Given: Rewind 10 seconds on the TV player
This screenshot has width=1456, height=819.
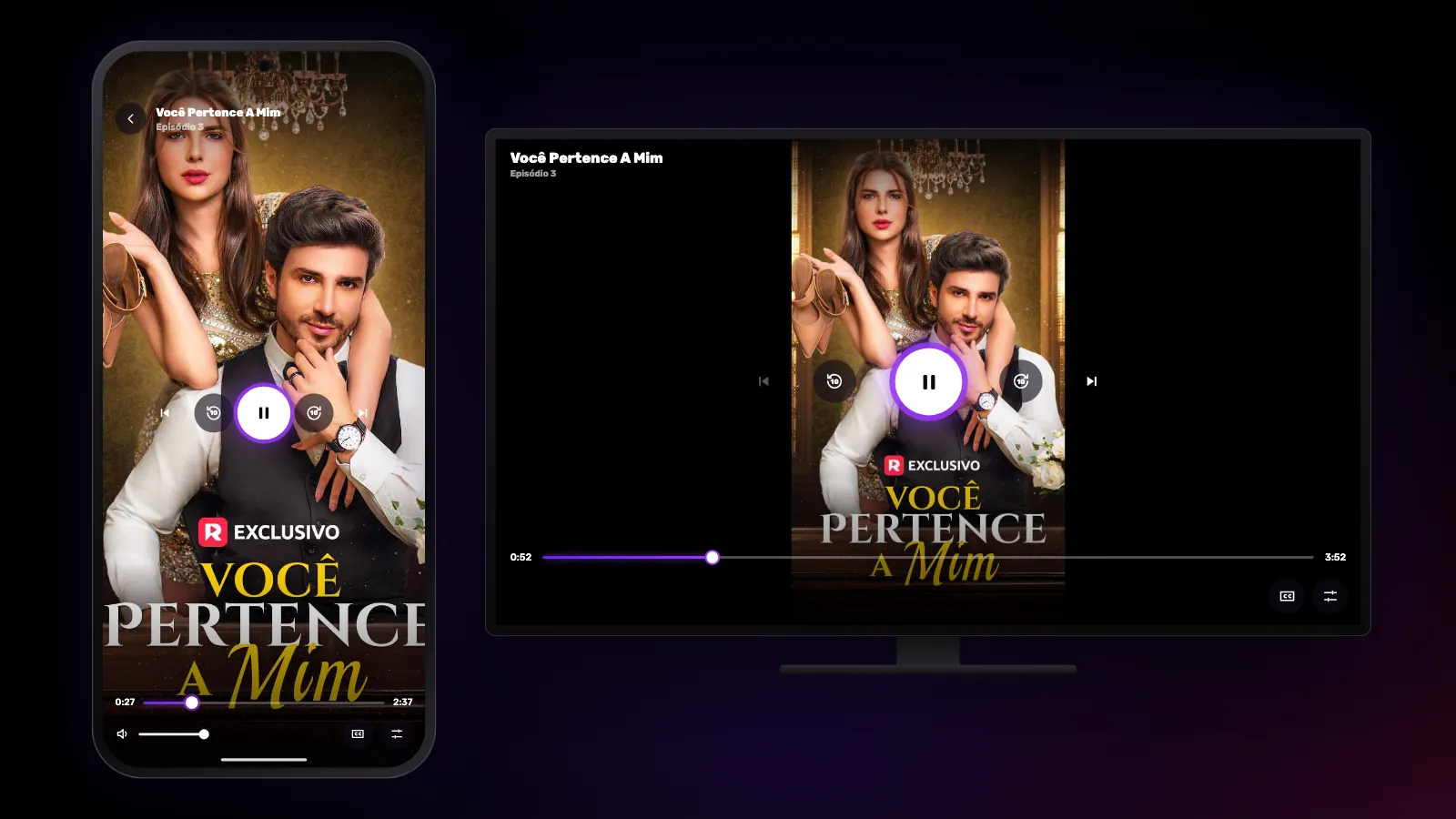Looking at the screenshot, I should tap(834, 381).
